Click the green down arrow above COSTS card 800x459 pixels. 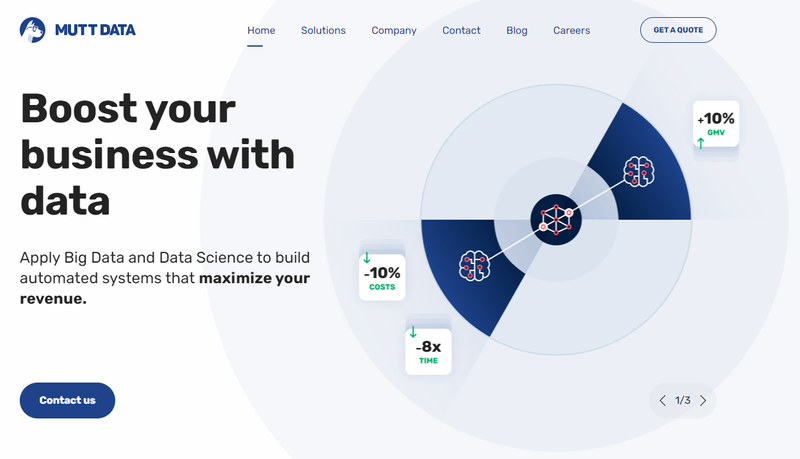tap(366, 258)
